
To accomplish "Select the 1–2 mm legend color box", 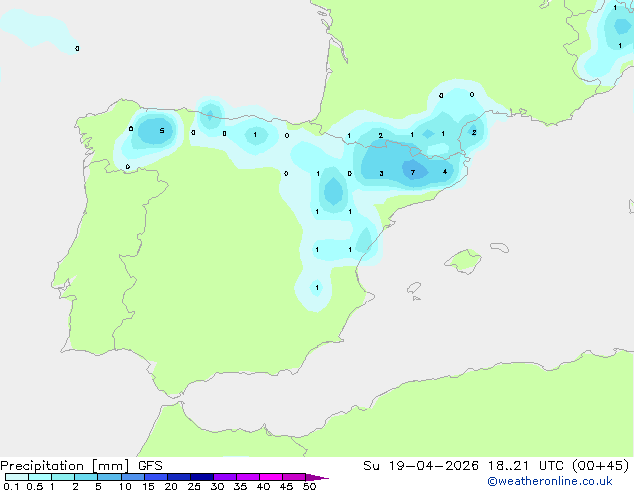I will tap(63, 477).
